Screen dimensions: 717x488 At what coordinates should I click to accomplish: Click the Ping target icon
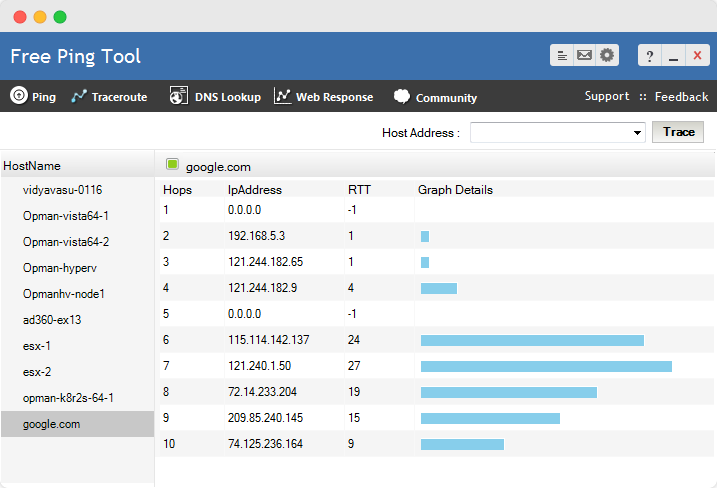point(18,96)
